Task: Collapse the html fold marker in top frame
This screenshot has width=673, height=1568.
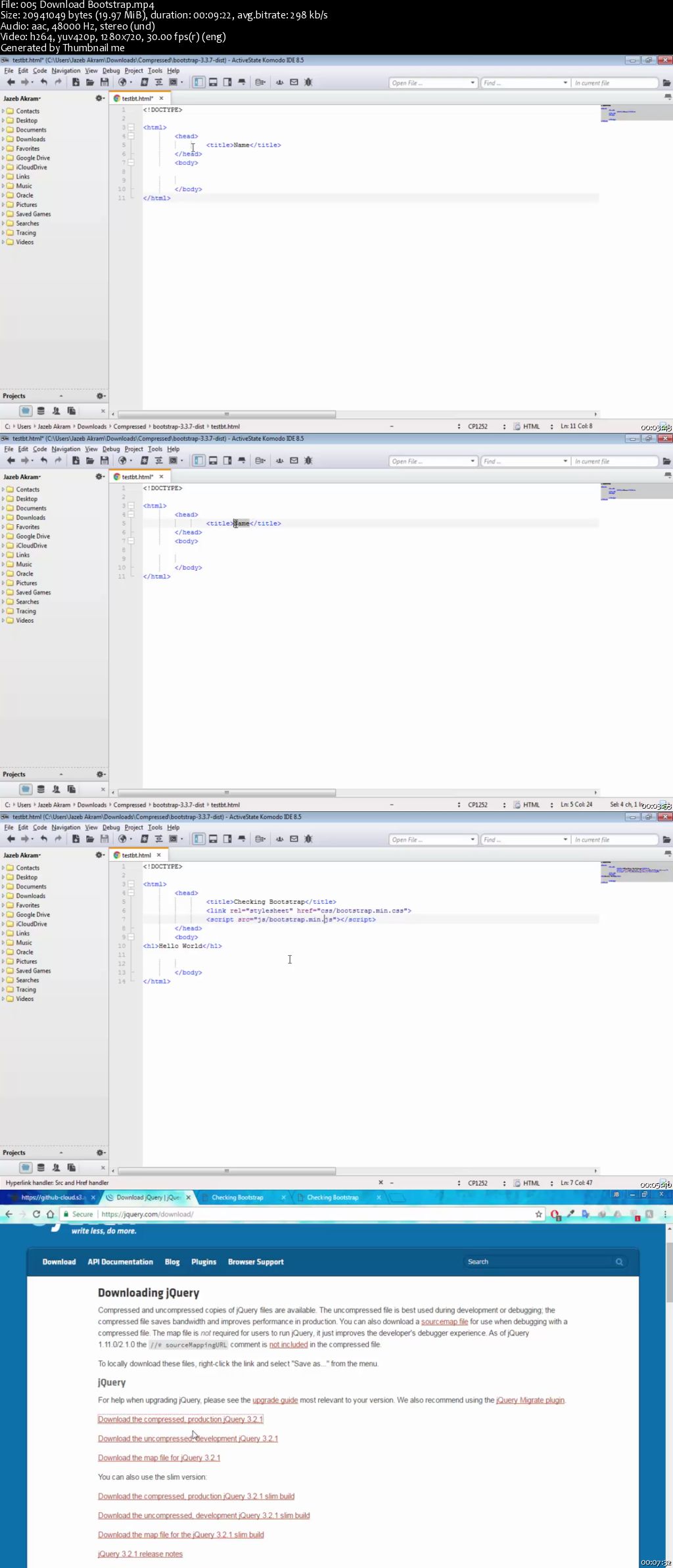Action: click(131, 127)
